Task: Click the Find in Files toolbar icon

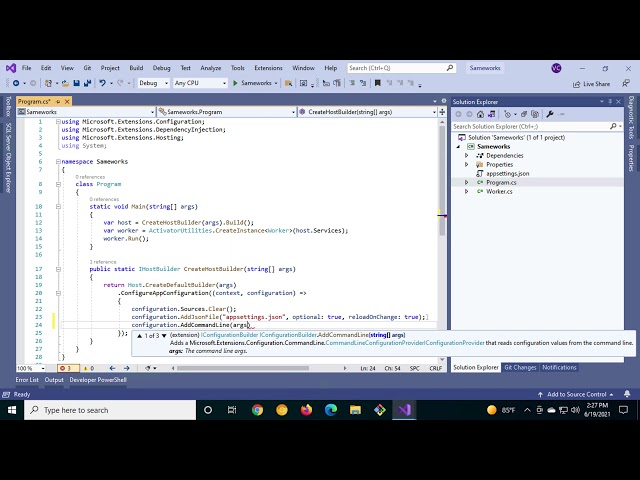Action: click(x=289, y=83)
